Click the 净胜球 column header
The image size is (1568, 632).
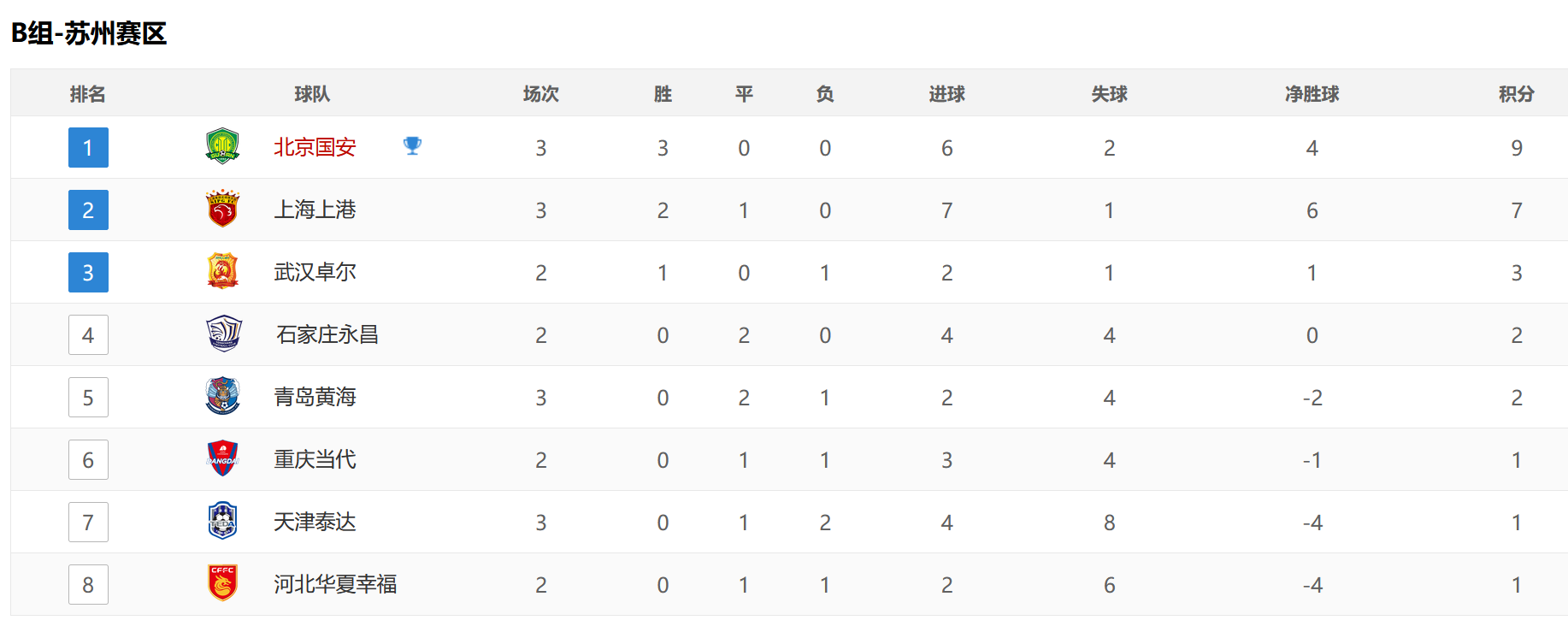1312,93
